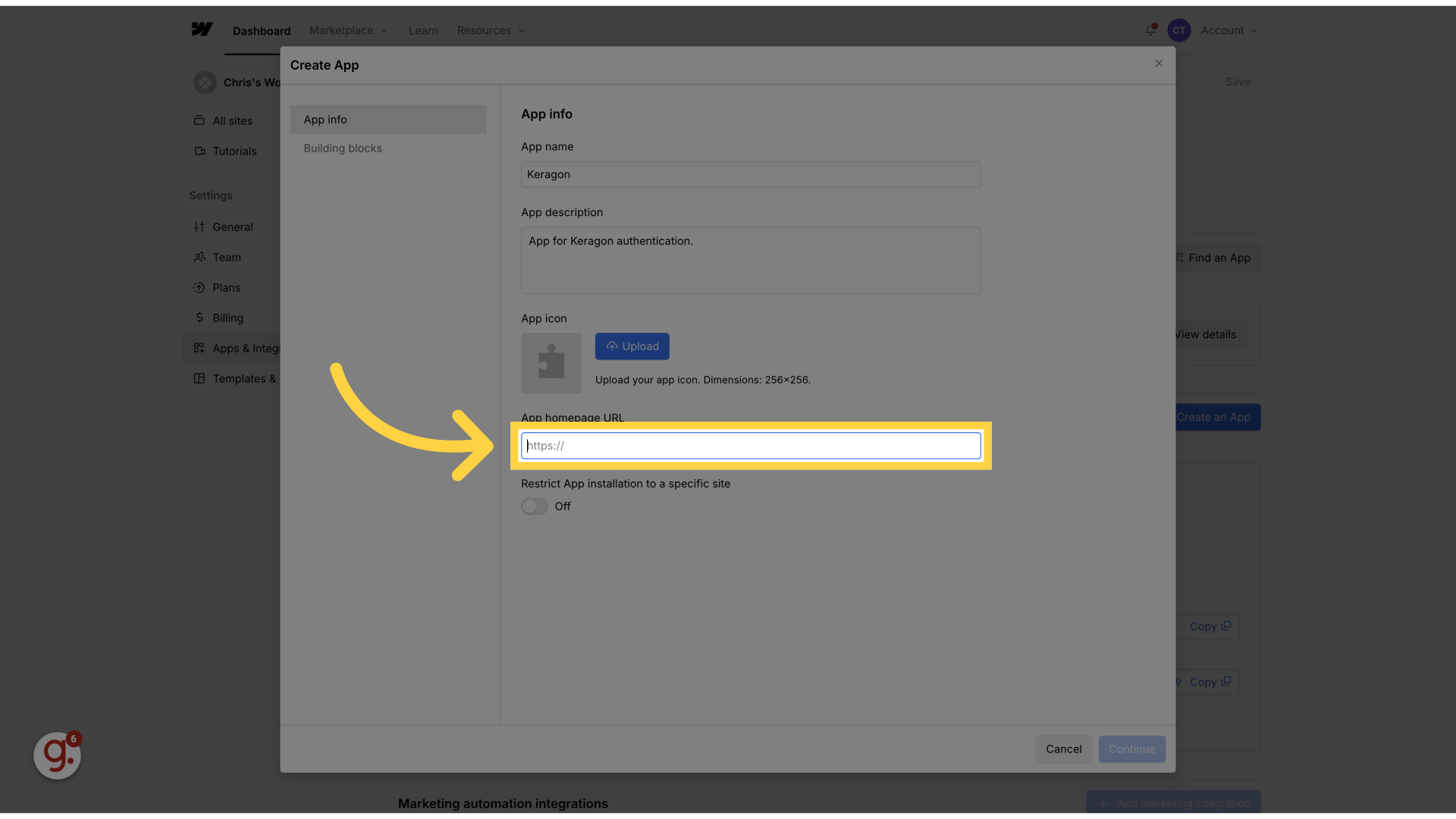
Task: Click the app icon puzzle placeholder
Action: [551, 363]
